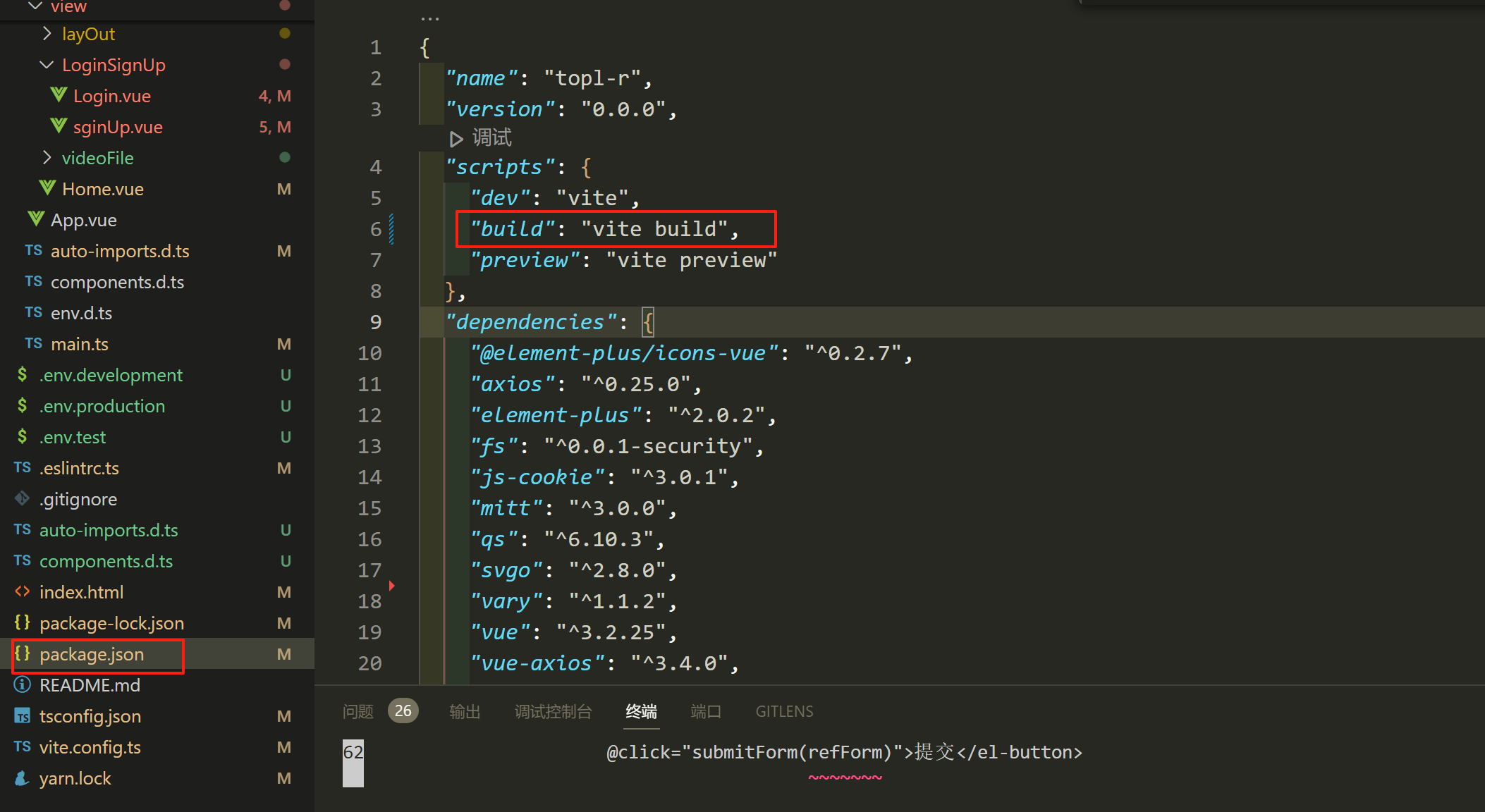Open vite.config.ts in the explorer
The image size is (1485, 812).
coord(90,747)
